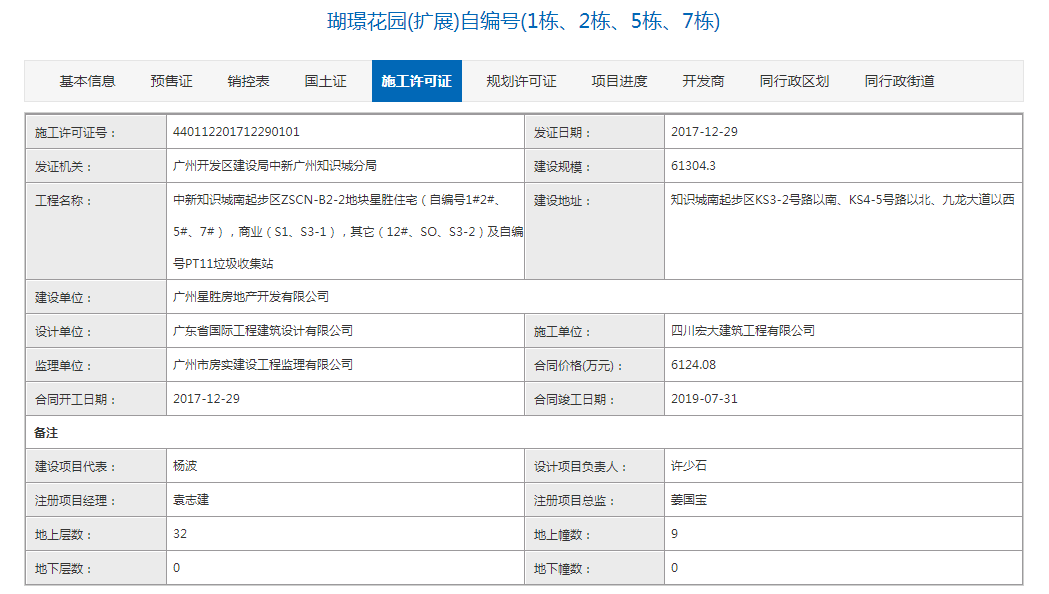Image resolution: width=1049 pixels, height=594 pixels.
Task: Click the developer name 广州星胜房地产开发有限公司
Action: point(251,297)
